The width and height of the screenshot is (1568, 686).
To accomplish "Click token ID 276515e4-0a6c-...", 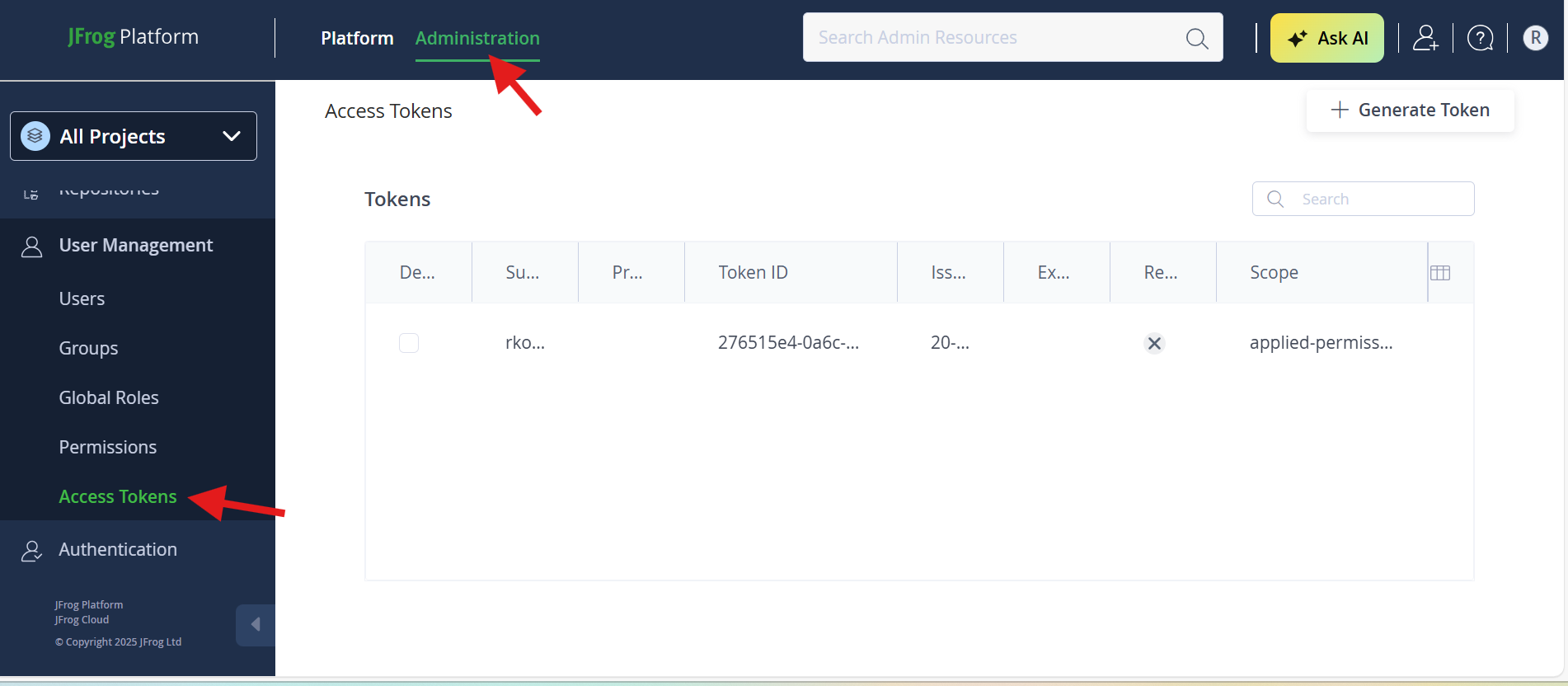I will (788, 342).
